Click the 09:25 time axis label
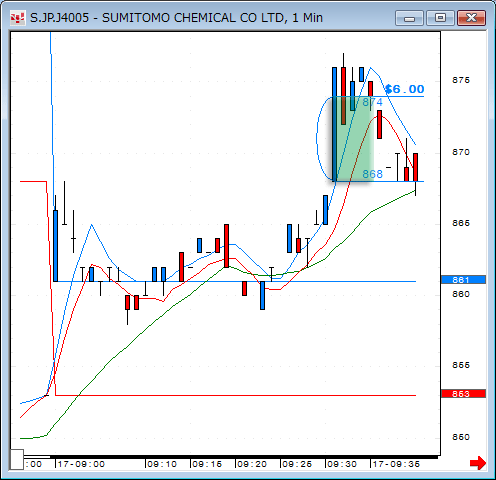This screenshot has height=480, width=496. [x=297, y=464]
